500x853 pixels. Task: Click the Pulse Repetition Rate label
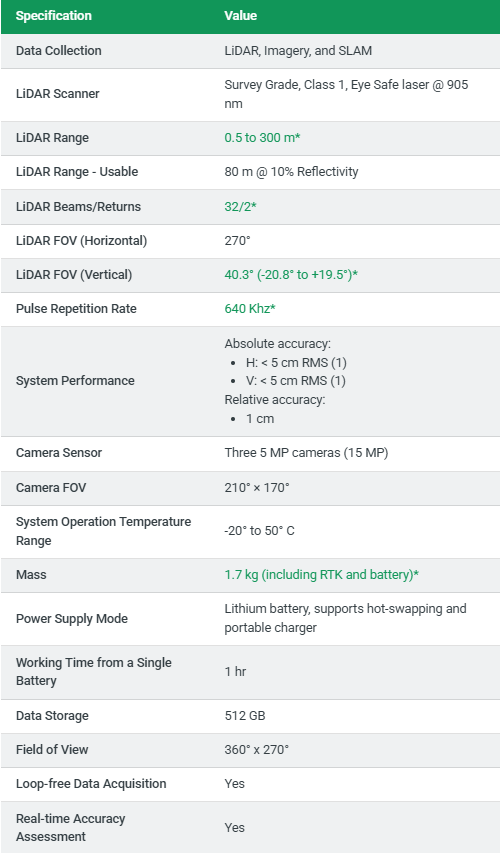click(x=76, y=308)
